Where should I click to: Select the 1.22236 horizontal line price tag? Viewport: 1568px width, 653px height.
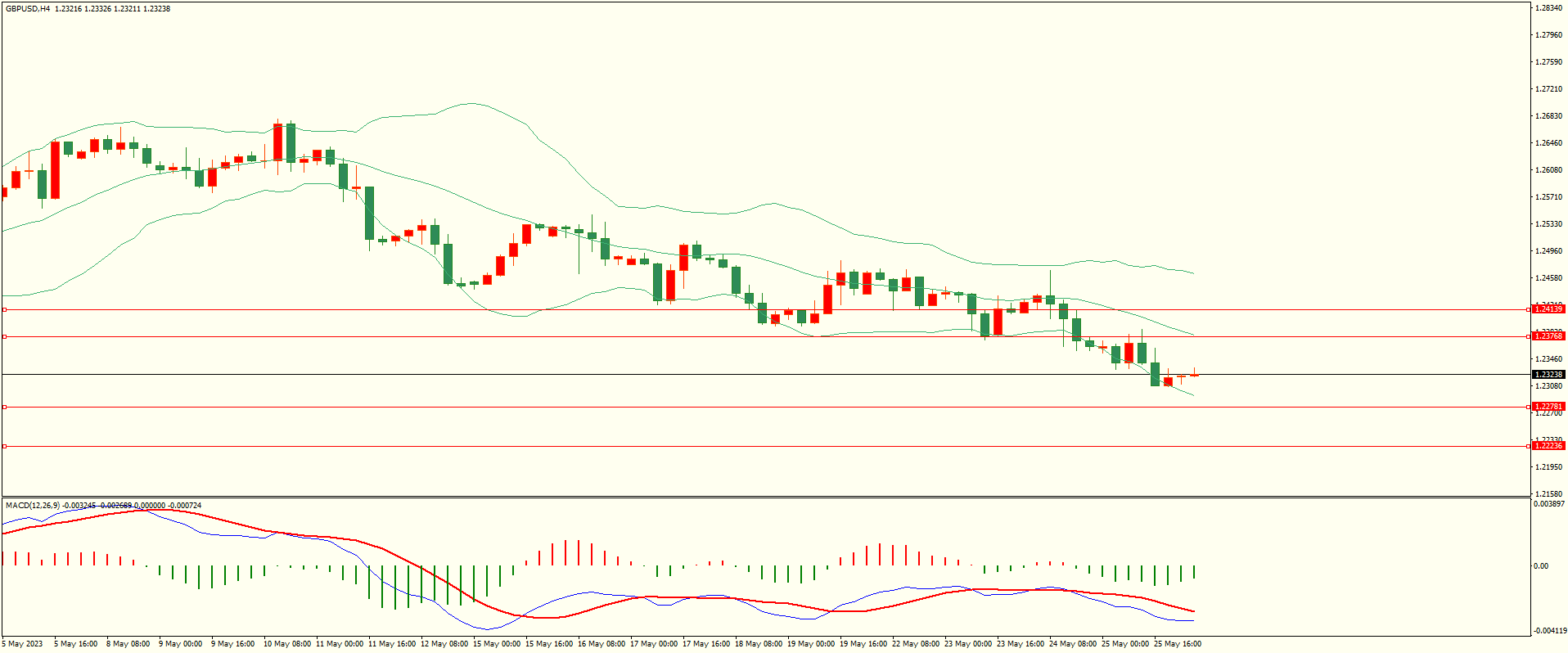coord(1548,446)
